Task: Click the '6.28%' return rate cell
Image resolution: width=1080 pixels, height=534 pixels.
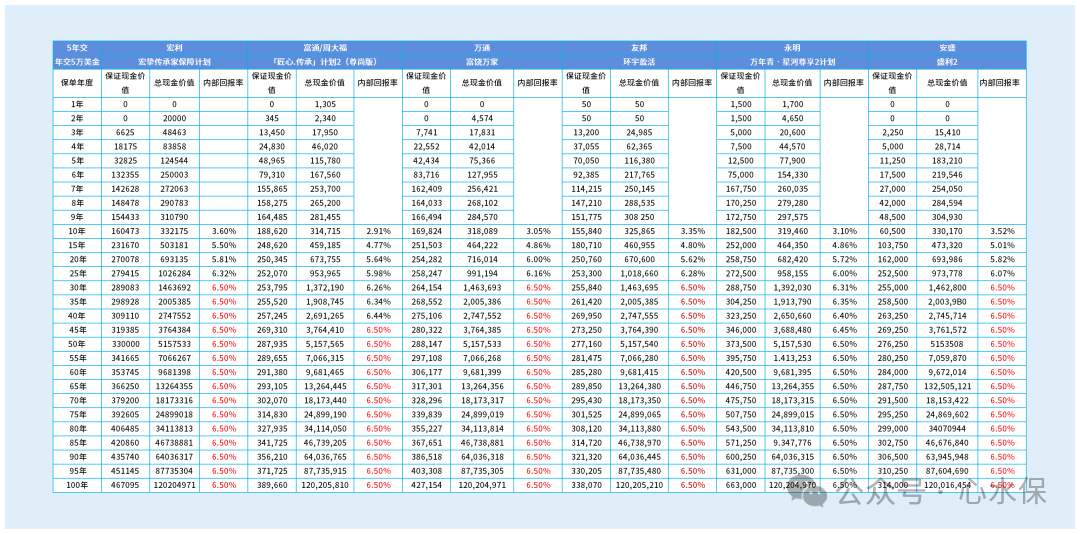Action: tap(692, 274)
